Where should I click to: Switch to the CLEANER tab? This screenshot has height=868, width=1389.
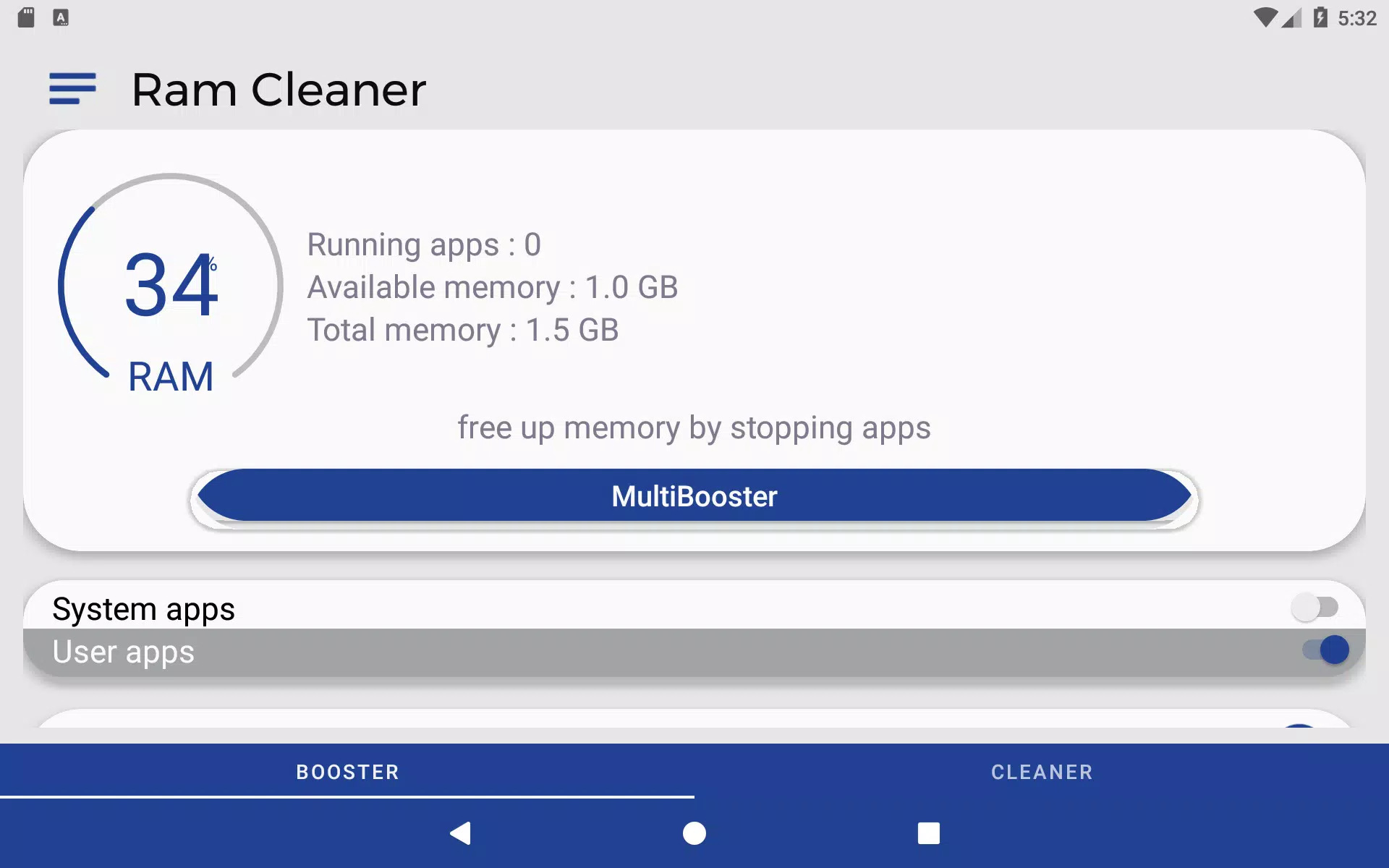(1042, 772)
